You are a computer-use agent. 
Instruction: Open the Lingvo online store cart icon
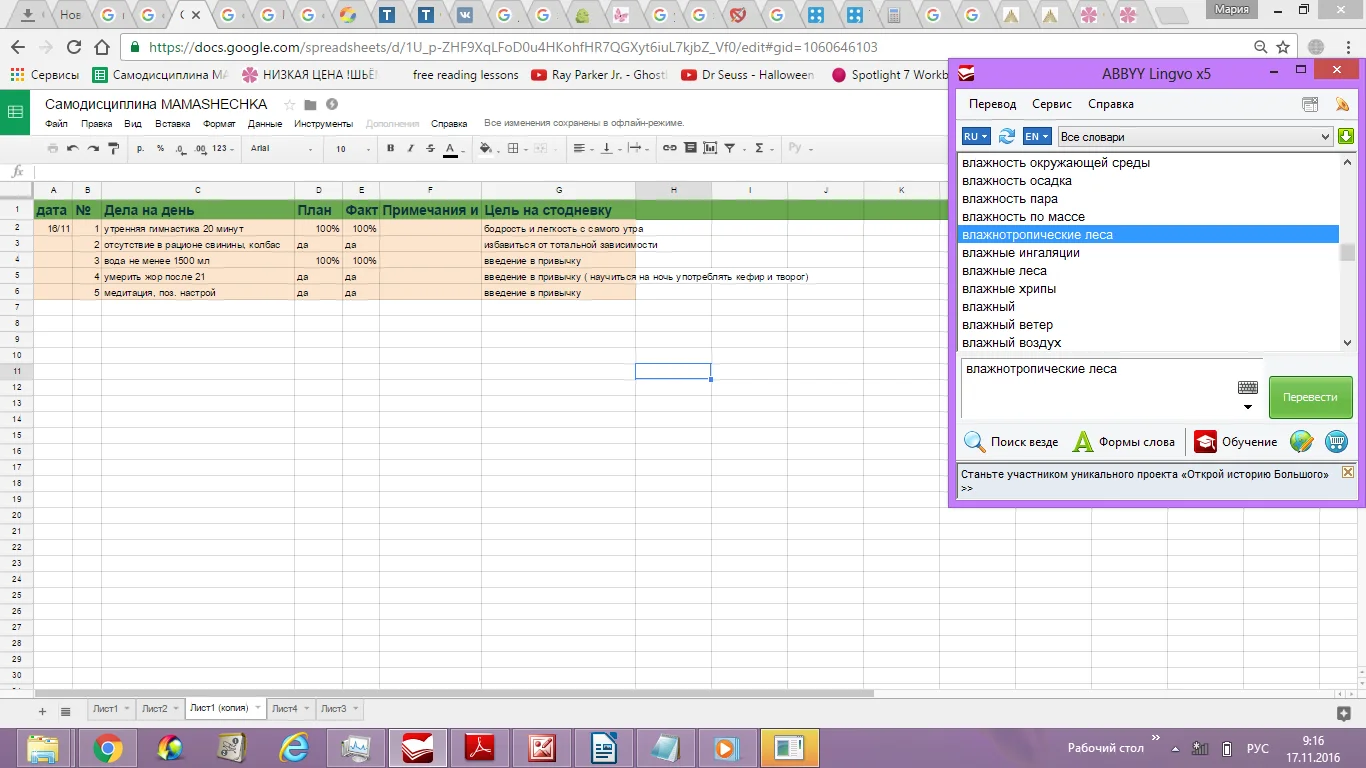[1336, 442]
